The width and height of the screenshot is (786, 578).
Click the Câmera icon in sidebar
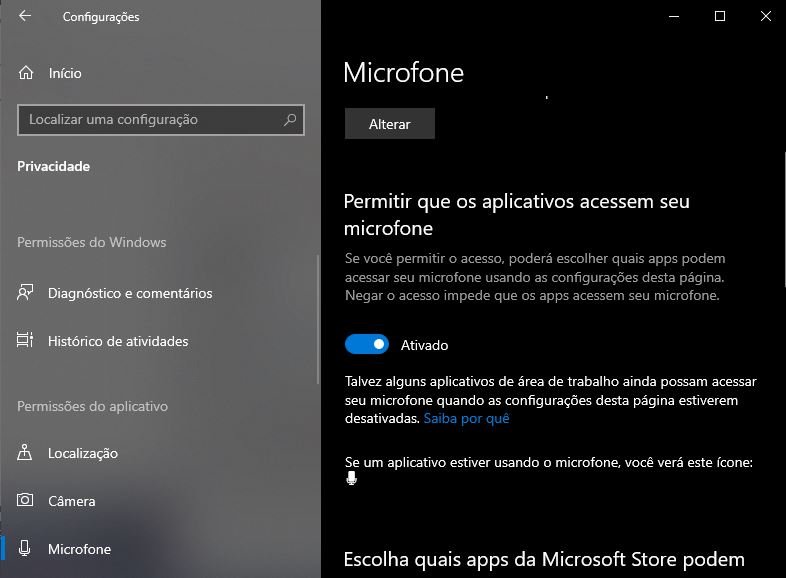point(25,500)
